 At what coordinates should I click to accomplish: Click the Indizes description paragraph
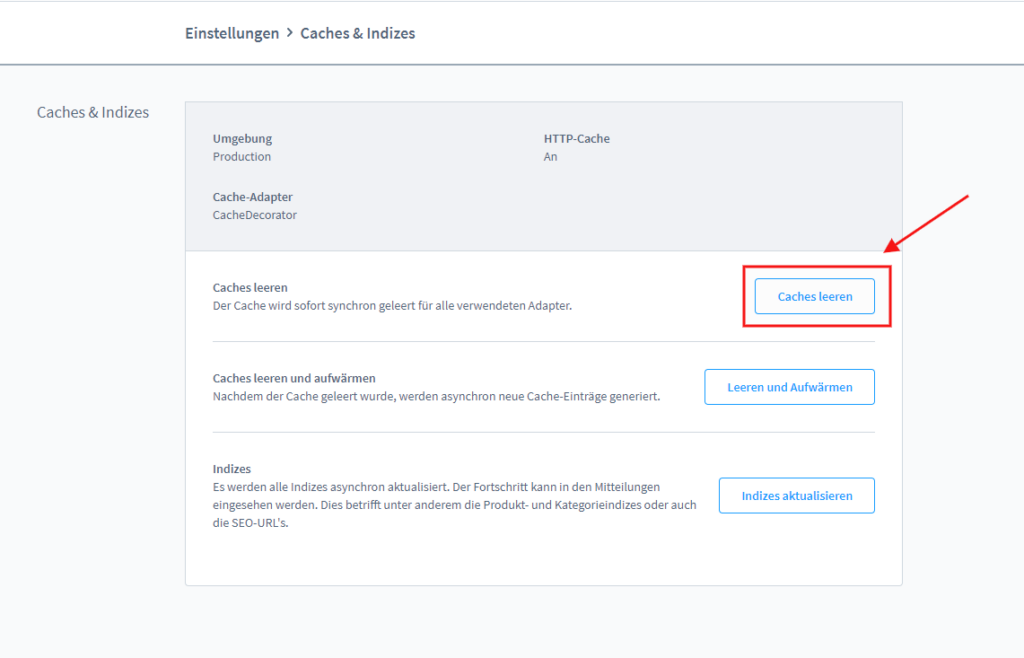point(454,505)
